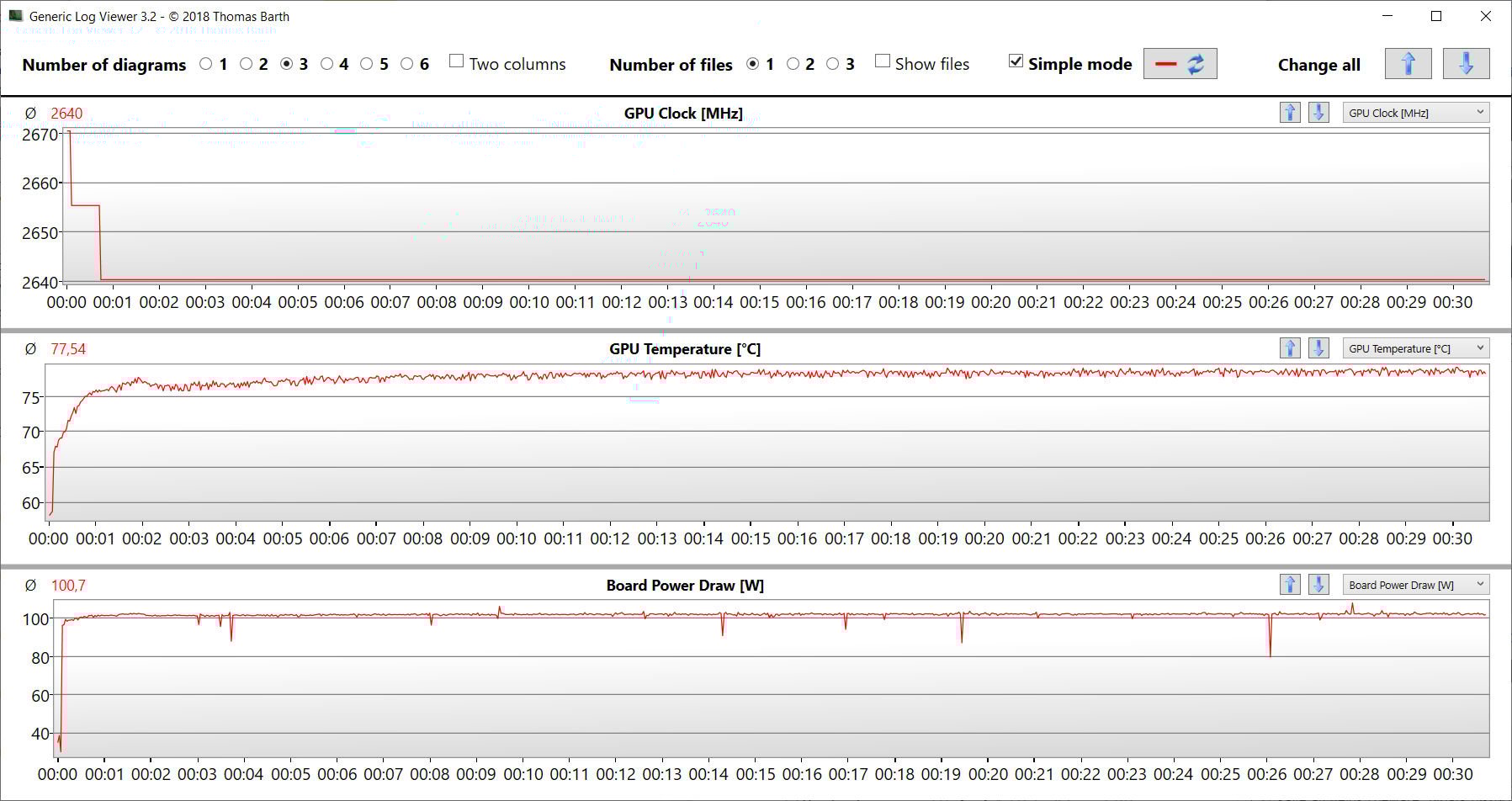Image resolution: width=1512 pixels, height=801 pixels.
Task: Click the Change all down arrow button
Action: (x=1466, y=64)
